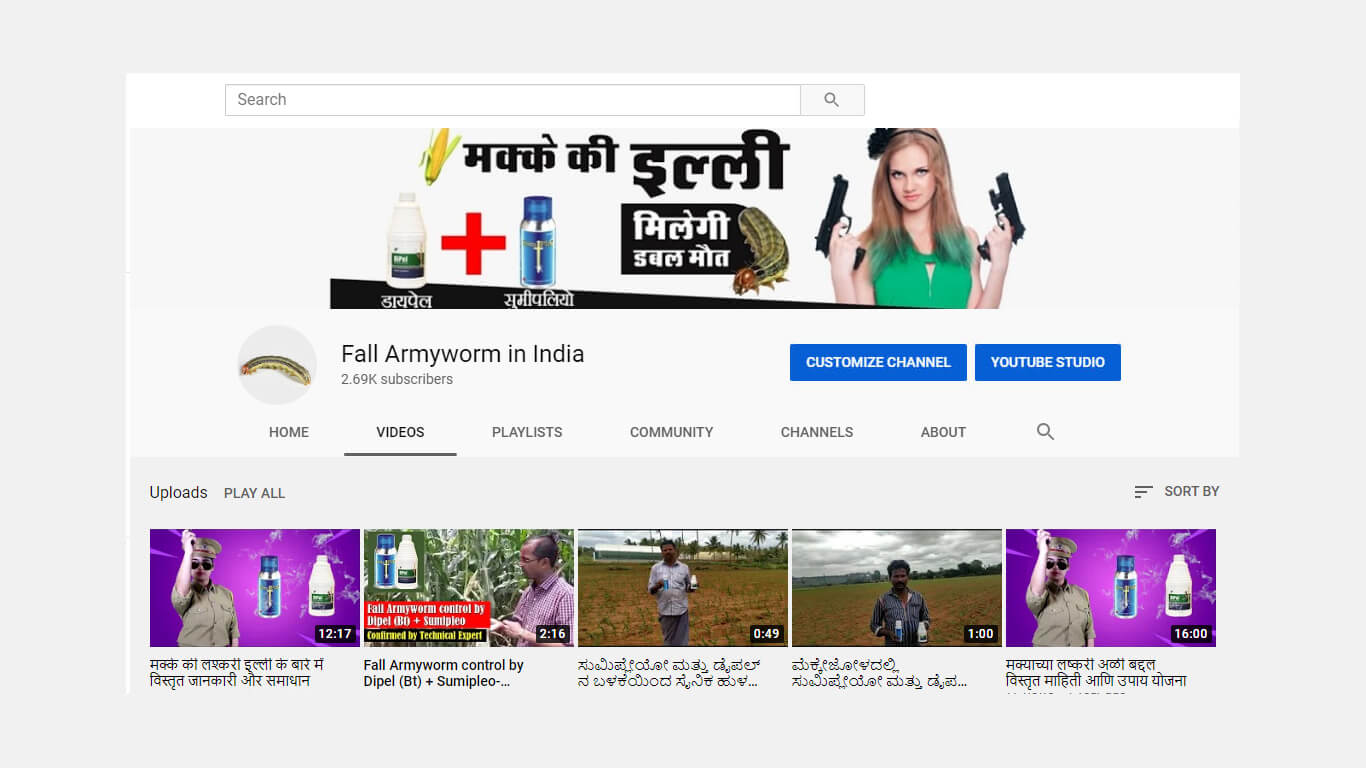Open the Playlists tab
This screenshot has width=1366, height=768.
coord(527,432)
